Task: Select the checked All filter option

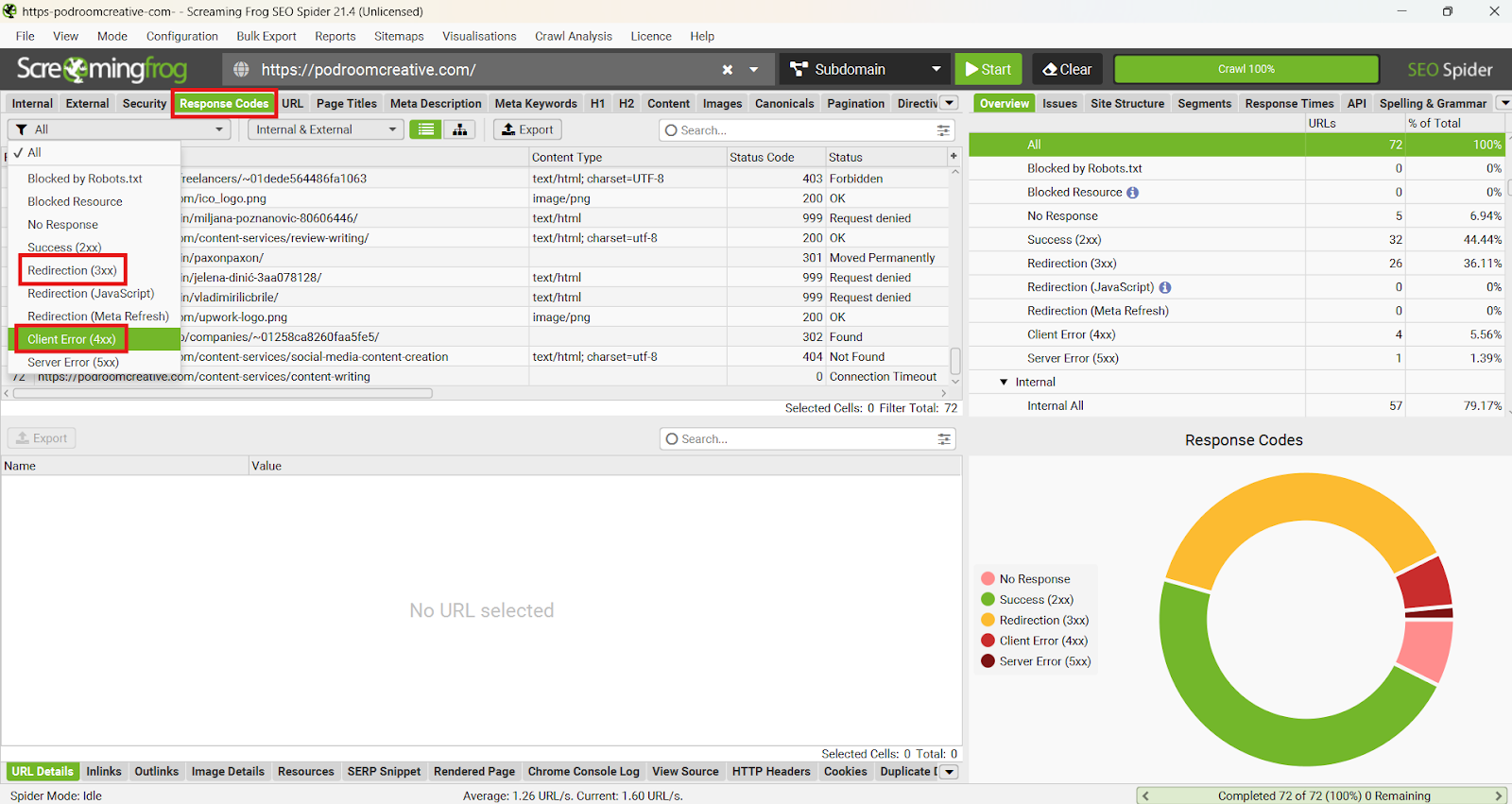Action: (94, 152)
